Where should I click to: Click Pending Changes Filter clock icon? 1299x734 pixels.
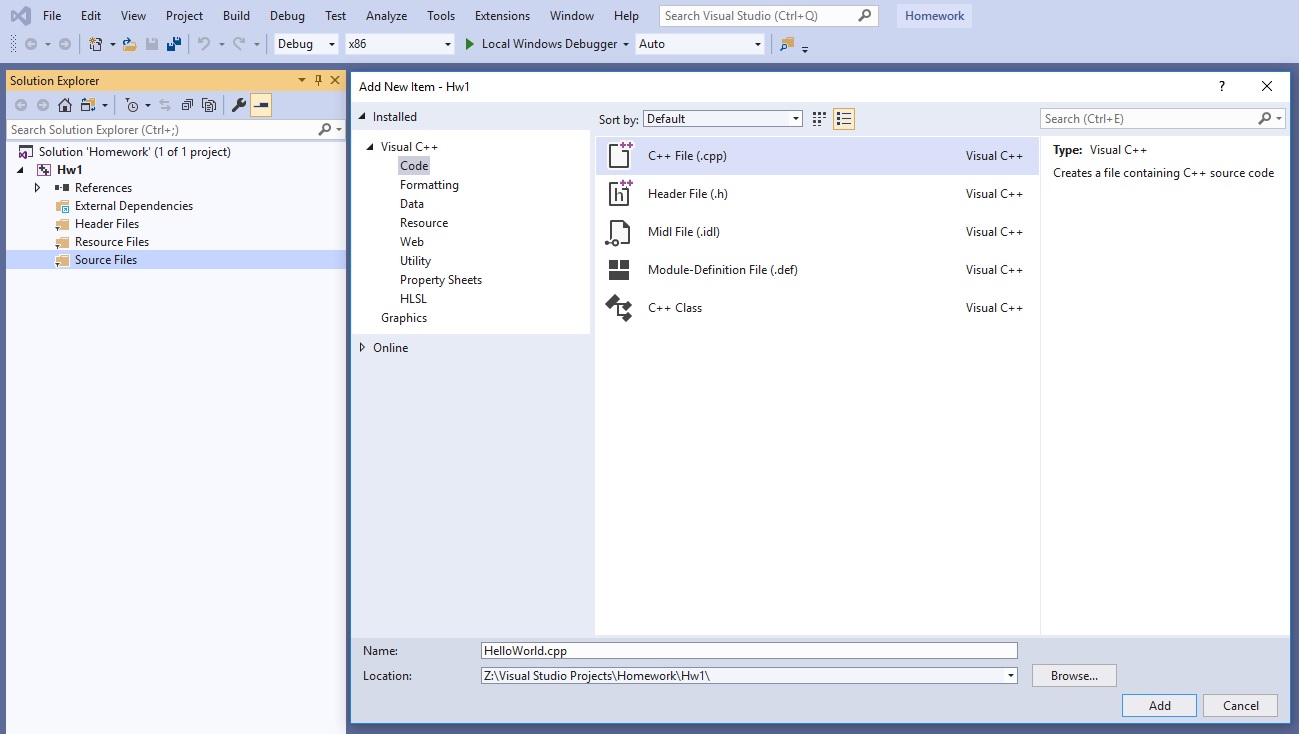[133, 105]
